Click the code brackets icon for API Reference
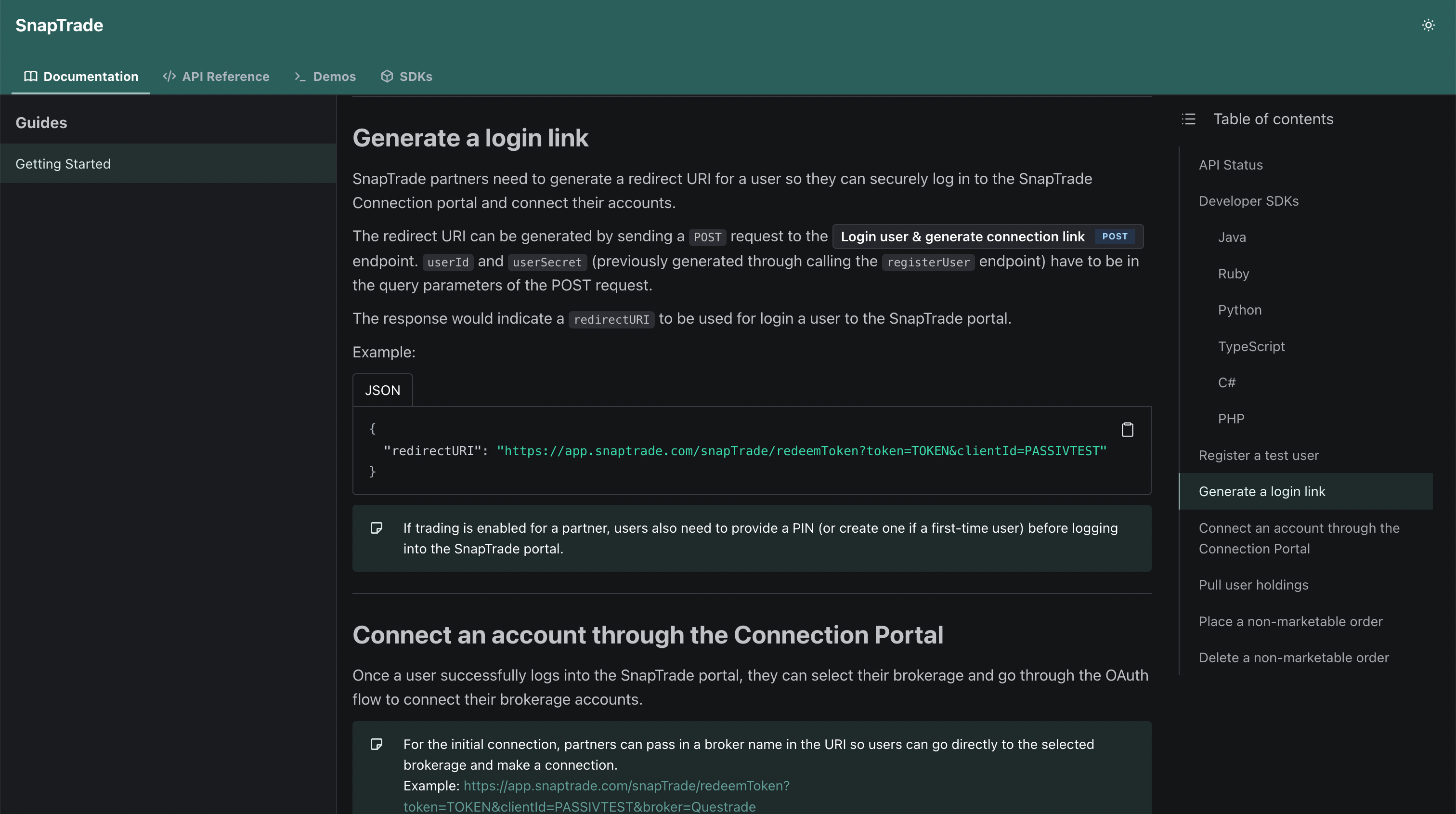 coord(169,76)
